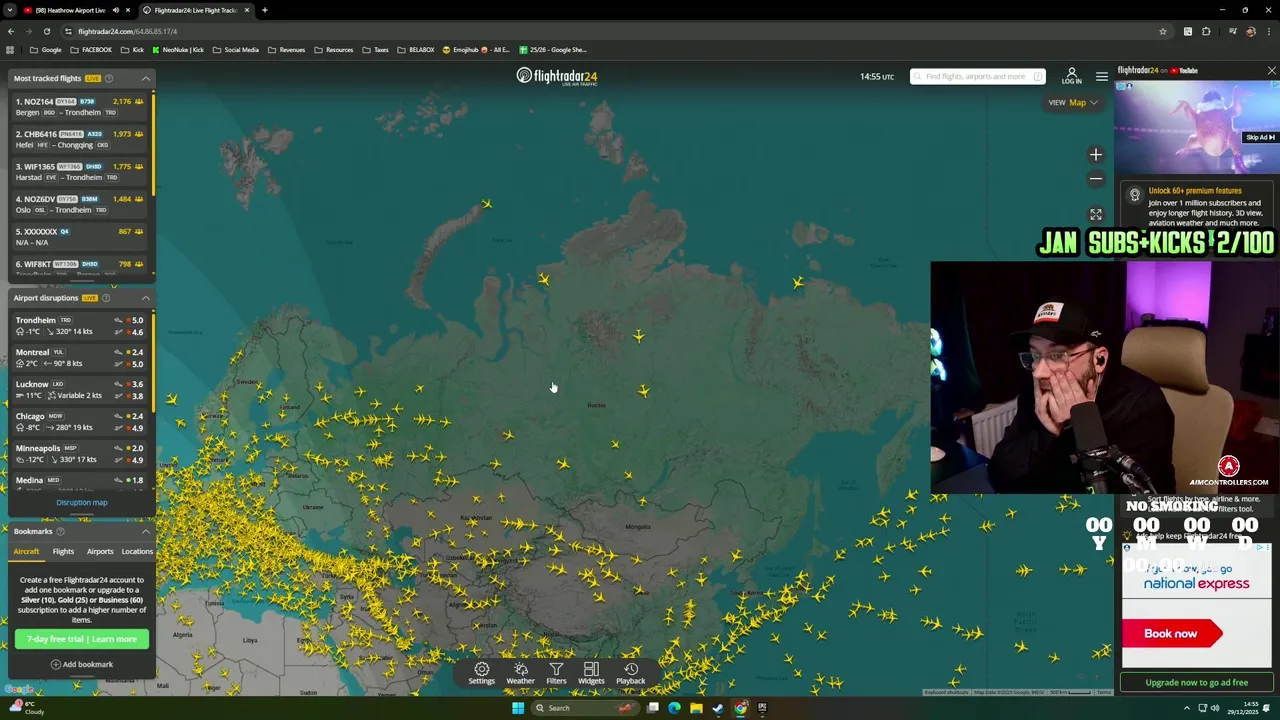Open the Filters tool

pos(556,673)
